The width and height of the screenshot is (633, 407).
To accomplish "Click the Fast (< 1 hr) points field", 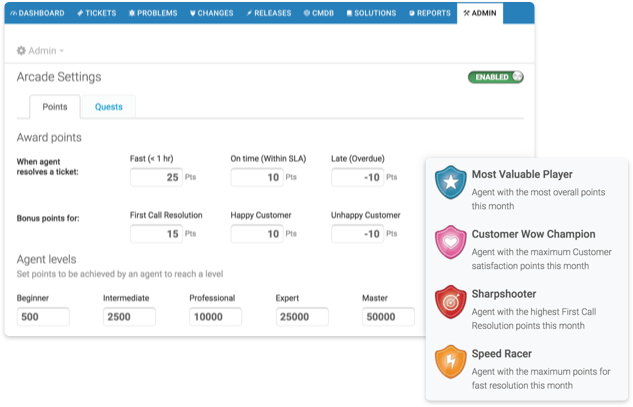I will tap(155, 177).
